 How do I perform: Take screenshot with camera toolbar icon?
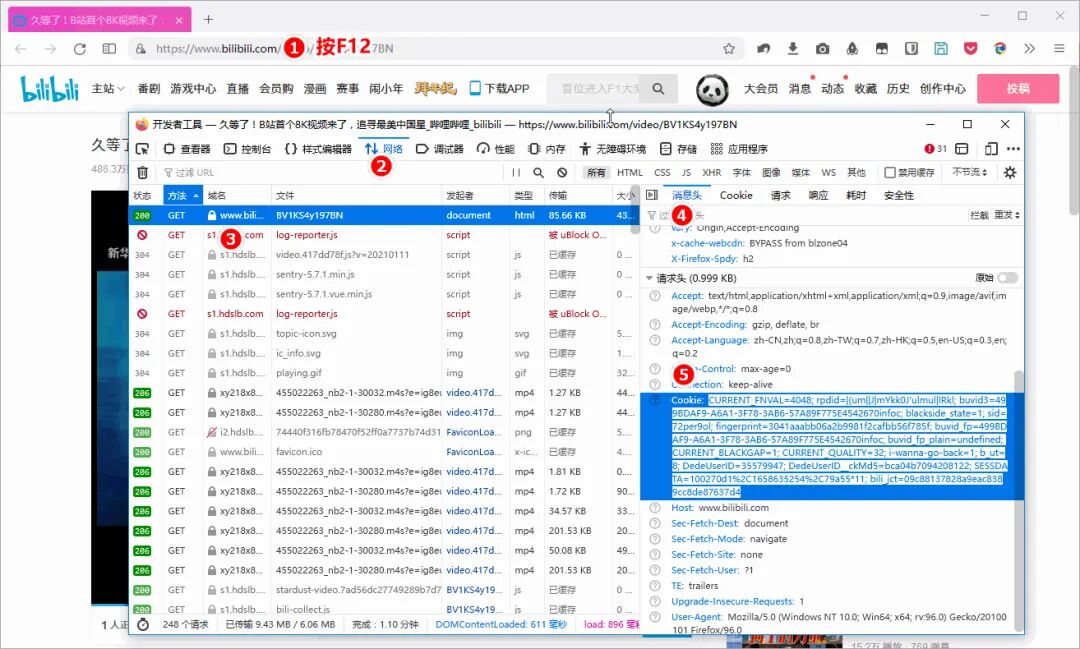pyautogui.click(x=822, y=48)
